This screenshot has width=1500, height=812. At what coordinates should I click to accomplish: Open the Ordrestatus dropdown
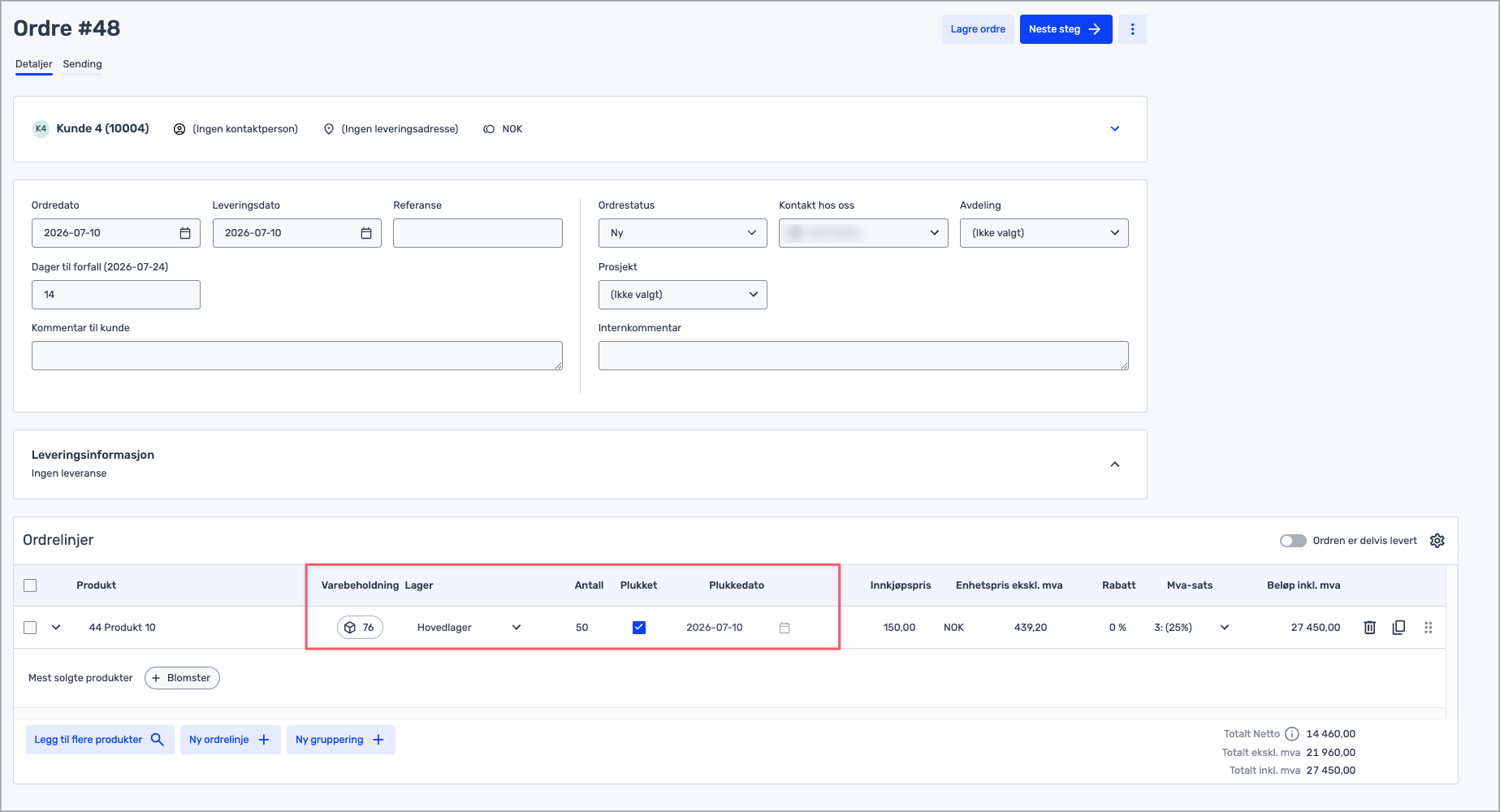pyautogui.click(x=682, y=233)
